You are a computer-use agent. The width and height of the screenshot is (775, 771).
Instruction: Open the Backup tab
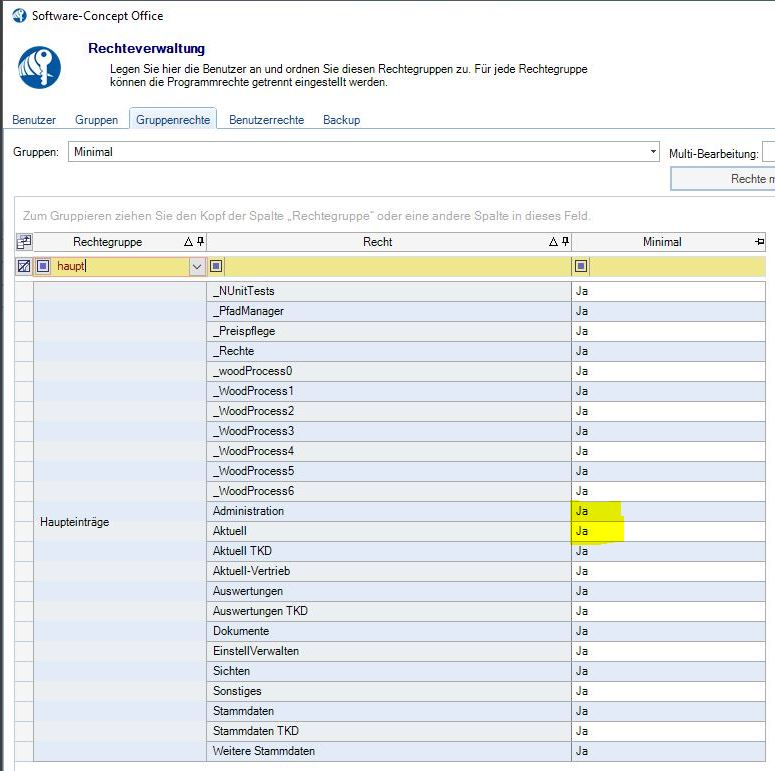point(341,120)
